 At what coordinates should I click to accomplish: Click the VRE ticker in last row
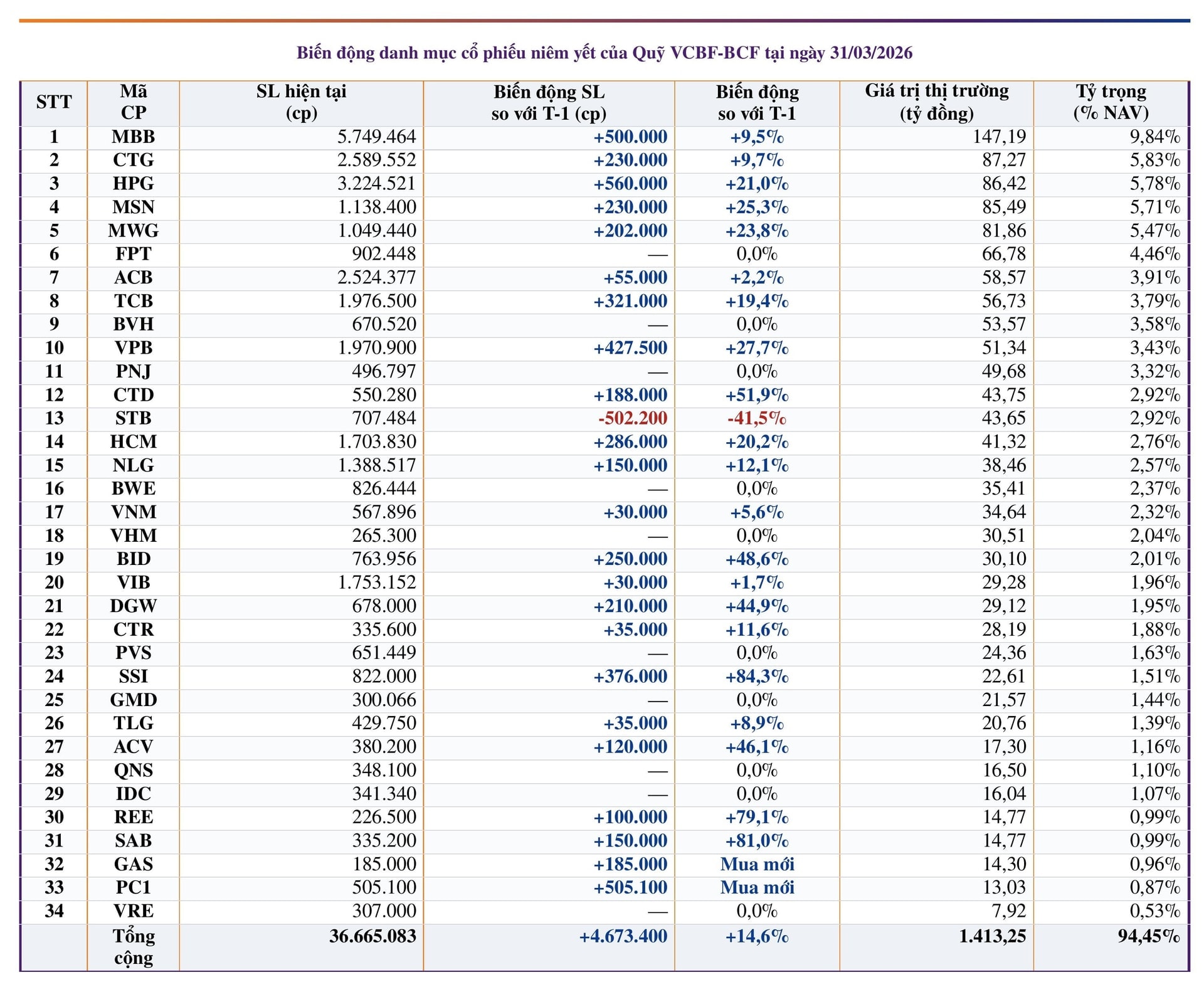tap(133, 910)
